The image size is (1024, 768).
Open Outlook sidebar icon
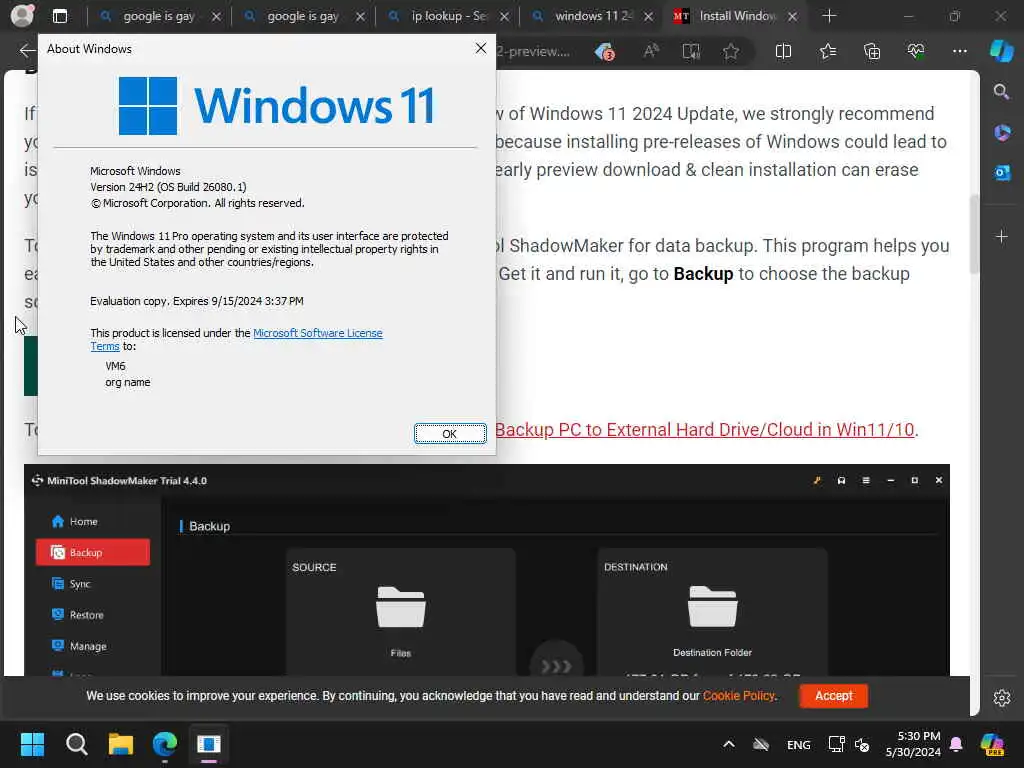(1002, 172)
